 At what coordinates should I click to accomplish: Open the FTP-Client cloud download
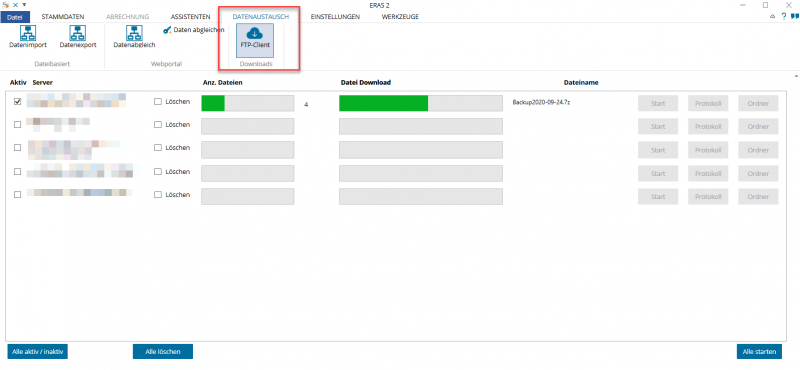click(255, 40)
